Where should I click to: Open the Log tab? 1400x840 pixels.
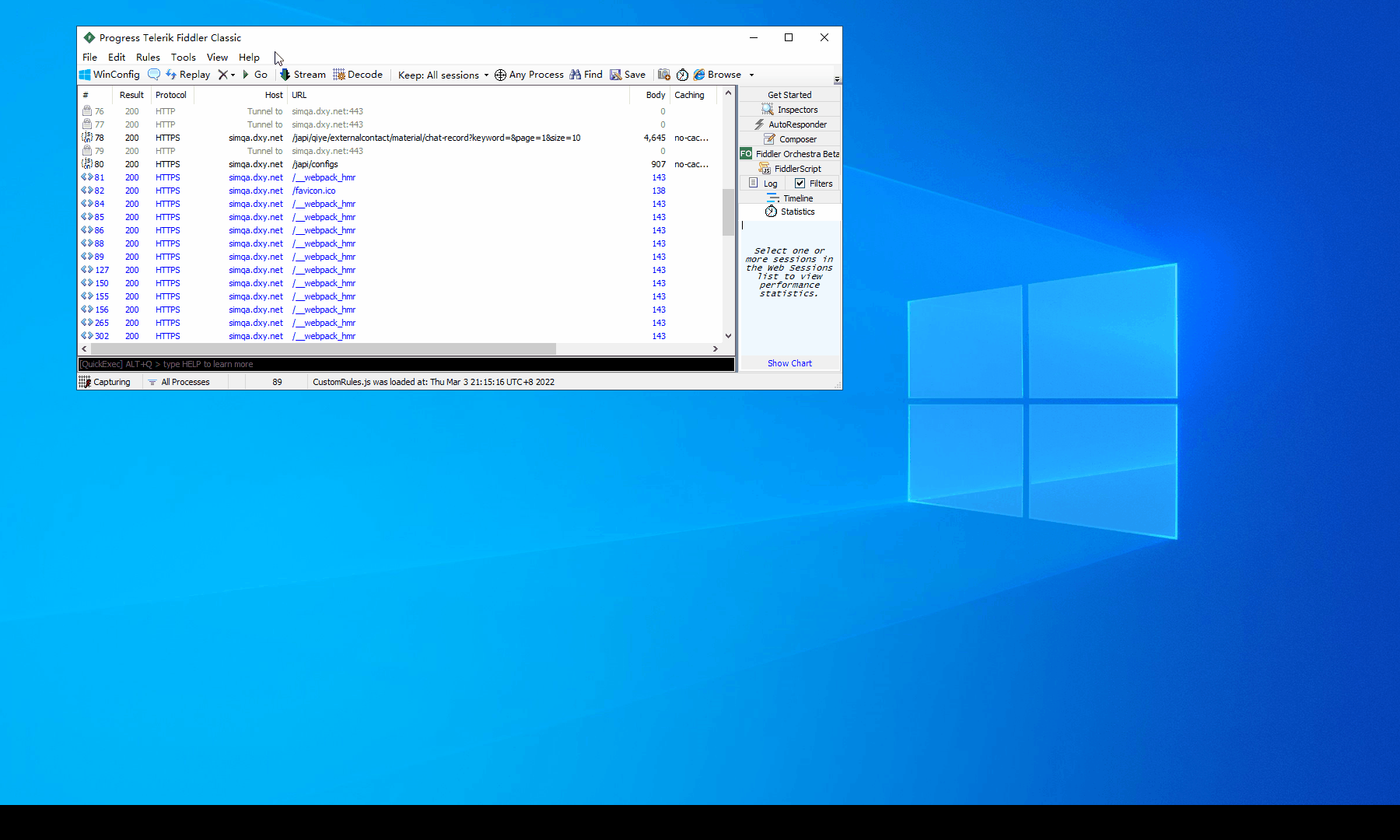click(x=763, y=184)
